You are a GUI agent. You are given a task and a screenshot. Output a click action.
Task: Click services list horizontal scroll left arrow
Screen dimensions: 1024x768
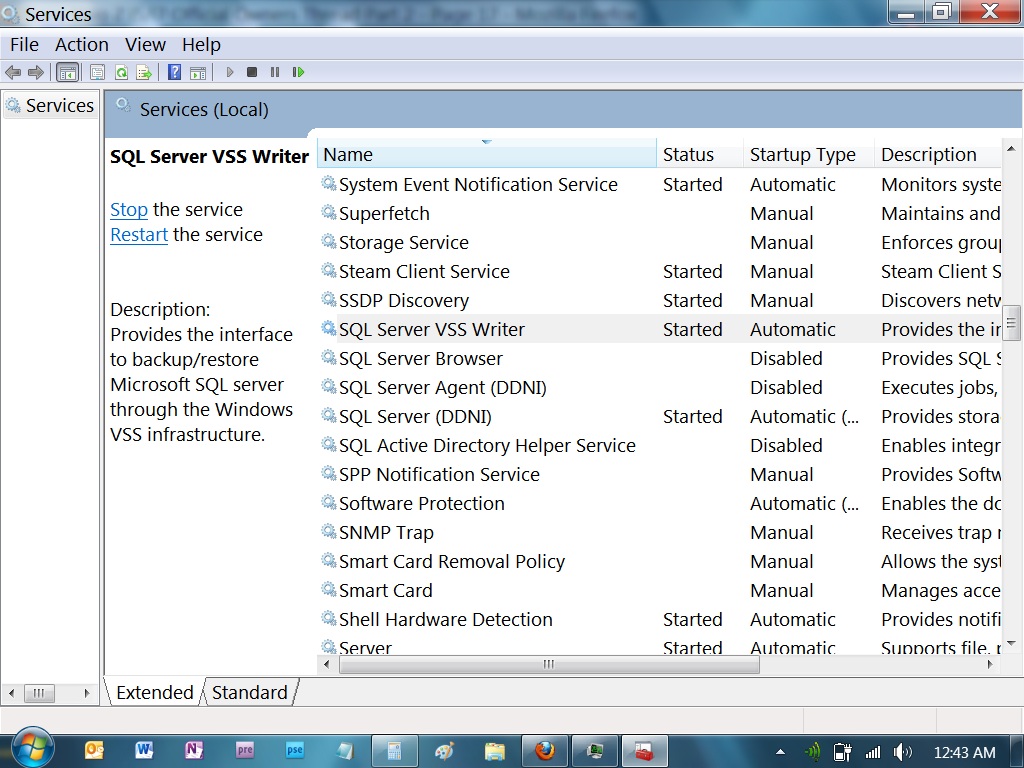[x=327, y=664]
